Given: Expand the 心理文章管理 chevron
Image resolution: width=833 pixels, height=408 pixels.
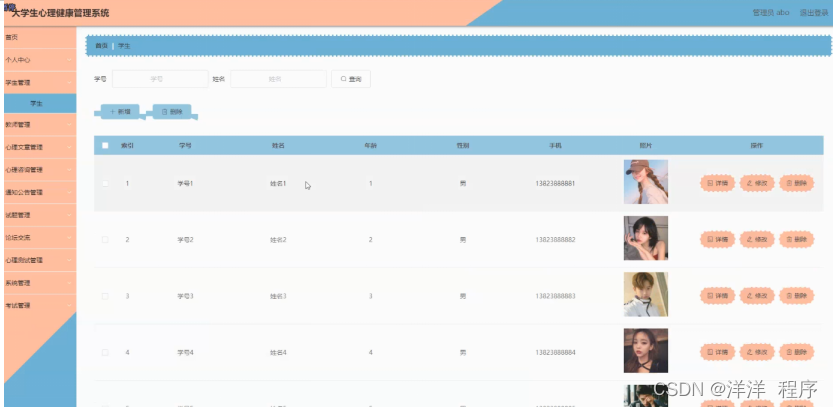Looking at the screenshot, I should point(69,147).
